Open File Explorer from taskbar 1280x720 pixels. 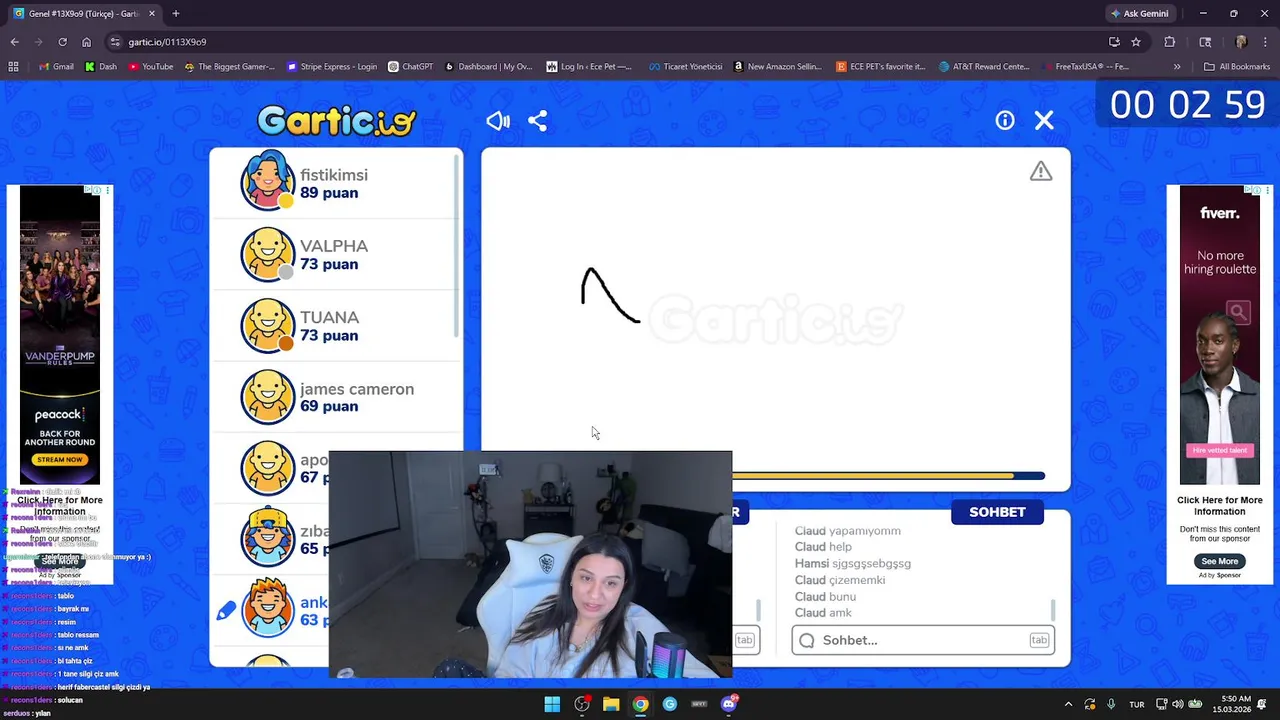tap(611, 704)
